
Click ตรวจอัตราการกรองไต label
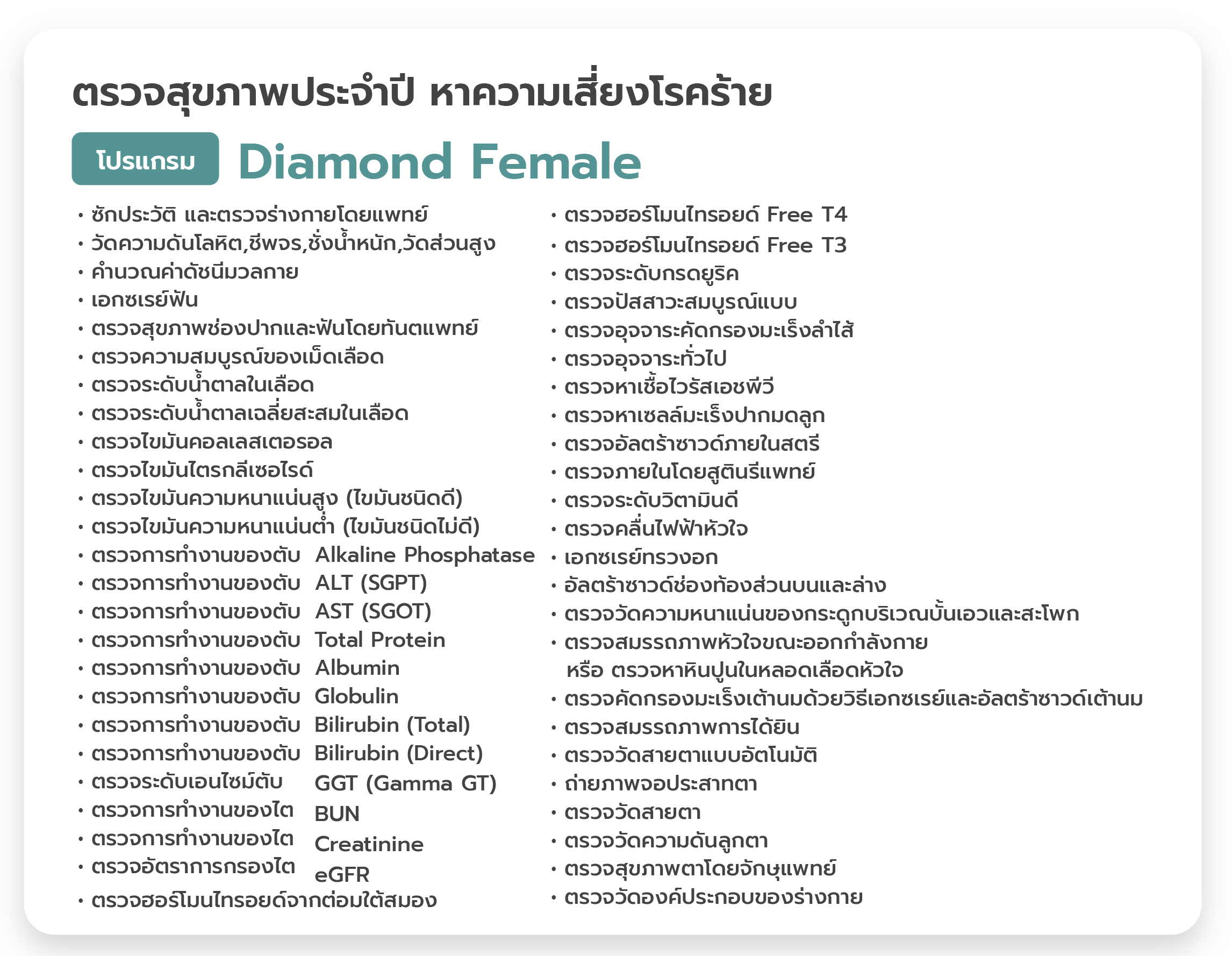(x=193, y=866)
